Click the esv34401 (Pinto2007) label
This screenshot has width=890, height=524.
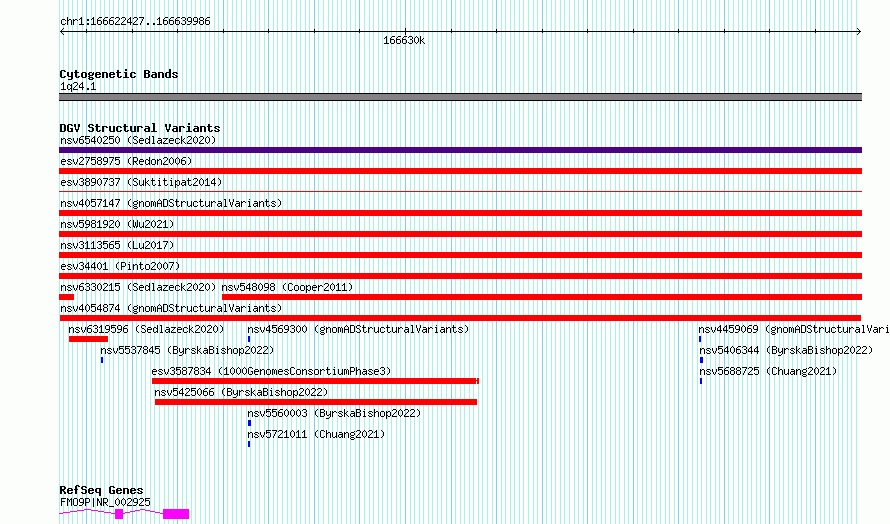click(x=120, y=266)
